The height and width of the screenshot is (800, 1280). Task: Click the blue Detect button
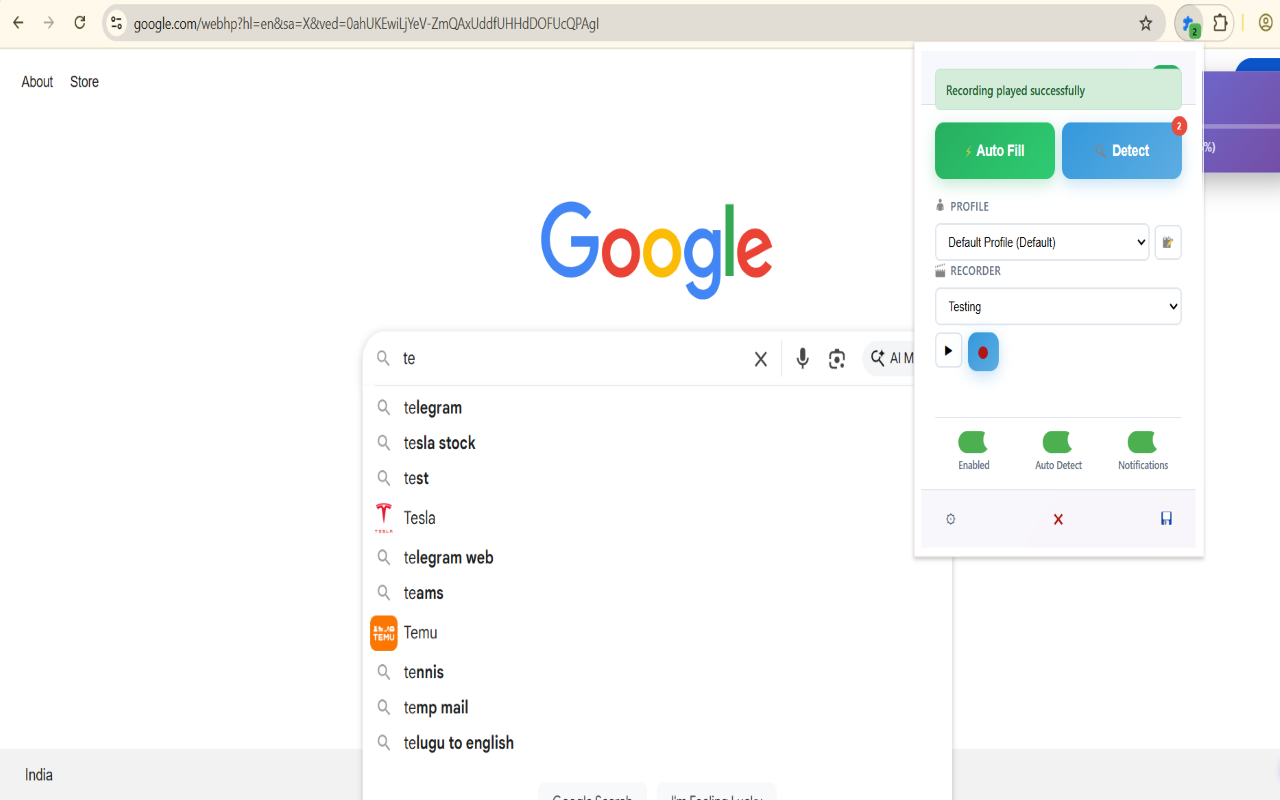click(x=1122, y=151)
